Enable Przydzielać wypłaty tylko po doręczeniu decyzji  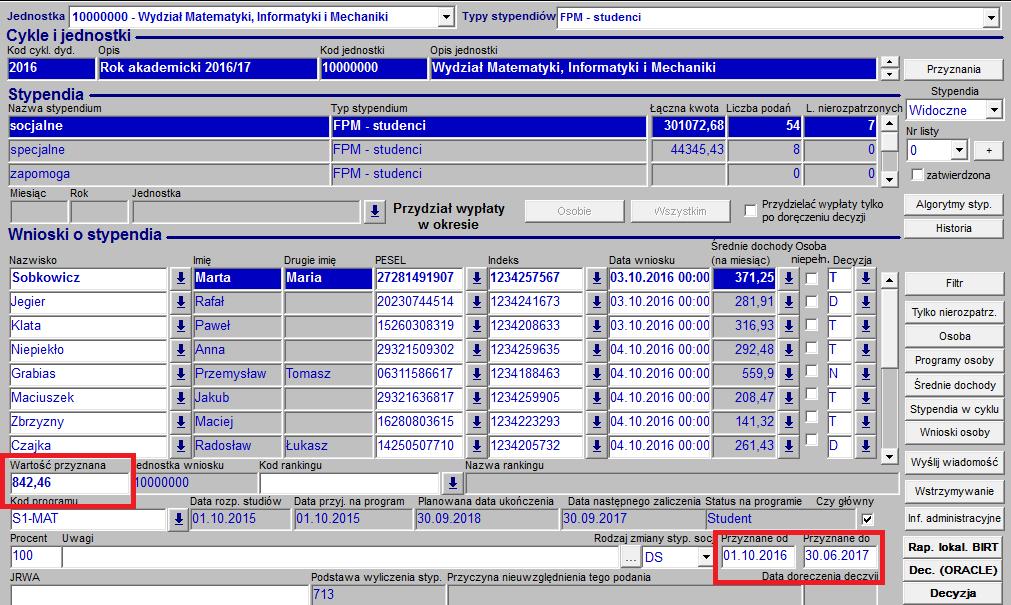[750, 210]
